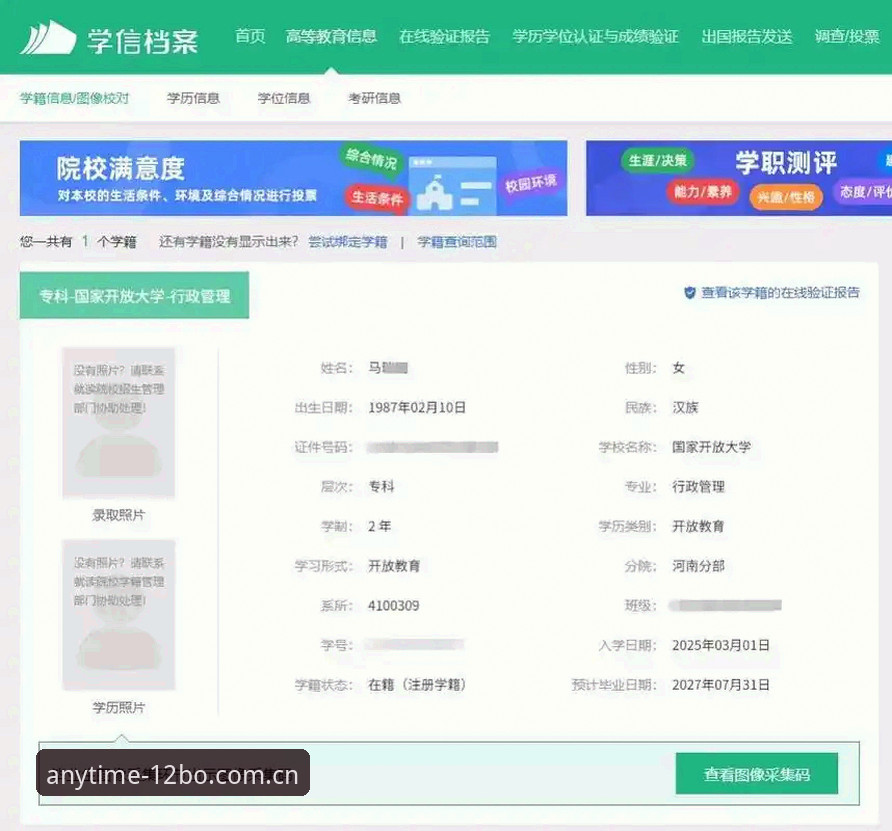Click major value 行政管理
The image size is (892, 831).
[698, 486]
